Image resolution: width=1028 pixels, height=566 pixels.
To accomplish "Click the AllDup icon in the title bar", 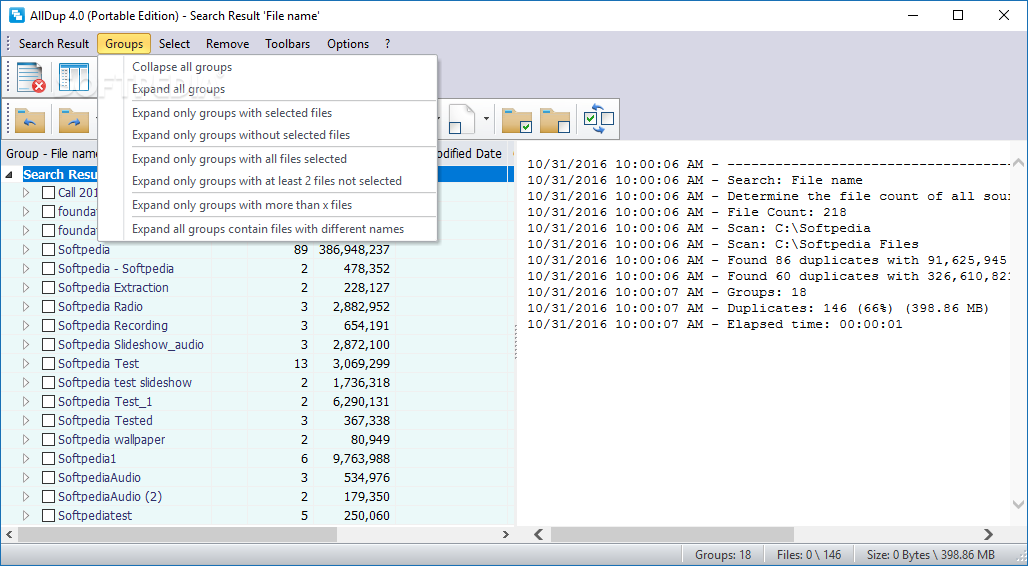I will 16,15.
